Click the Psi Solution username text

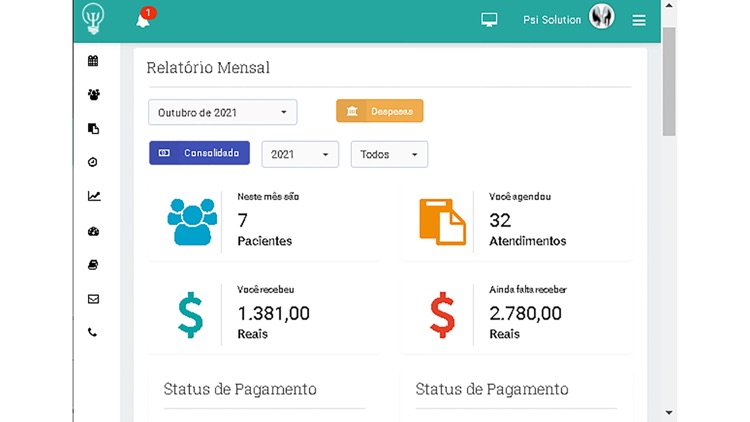(x=552, y=20)
